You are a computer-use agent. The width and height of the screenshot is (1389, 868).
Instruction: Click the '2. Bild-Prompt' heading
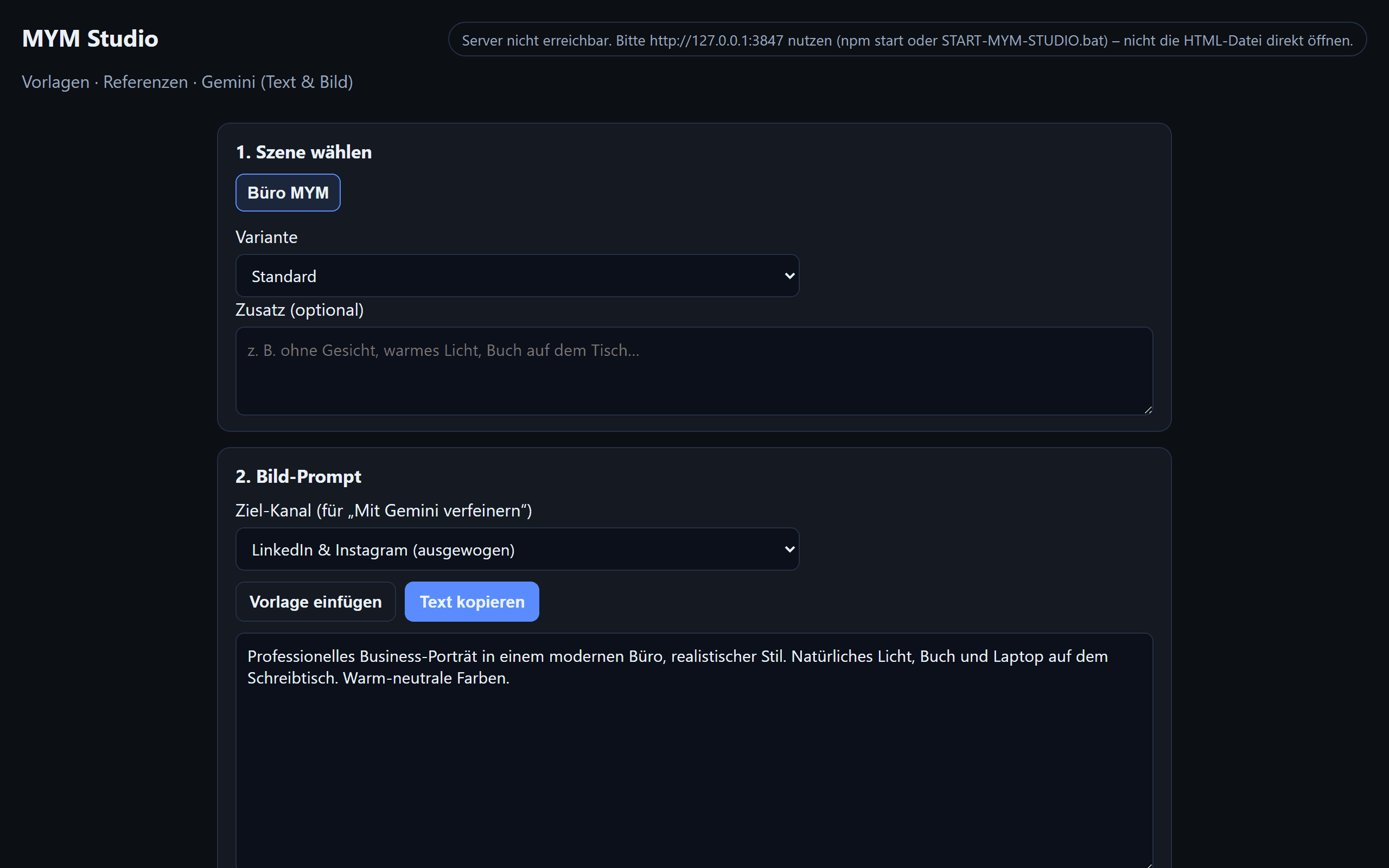pyautogui.click(x=298, y=476)
